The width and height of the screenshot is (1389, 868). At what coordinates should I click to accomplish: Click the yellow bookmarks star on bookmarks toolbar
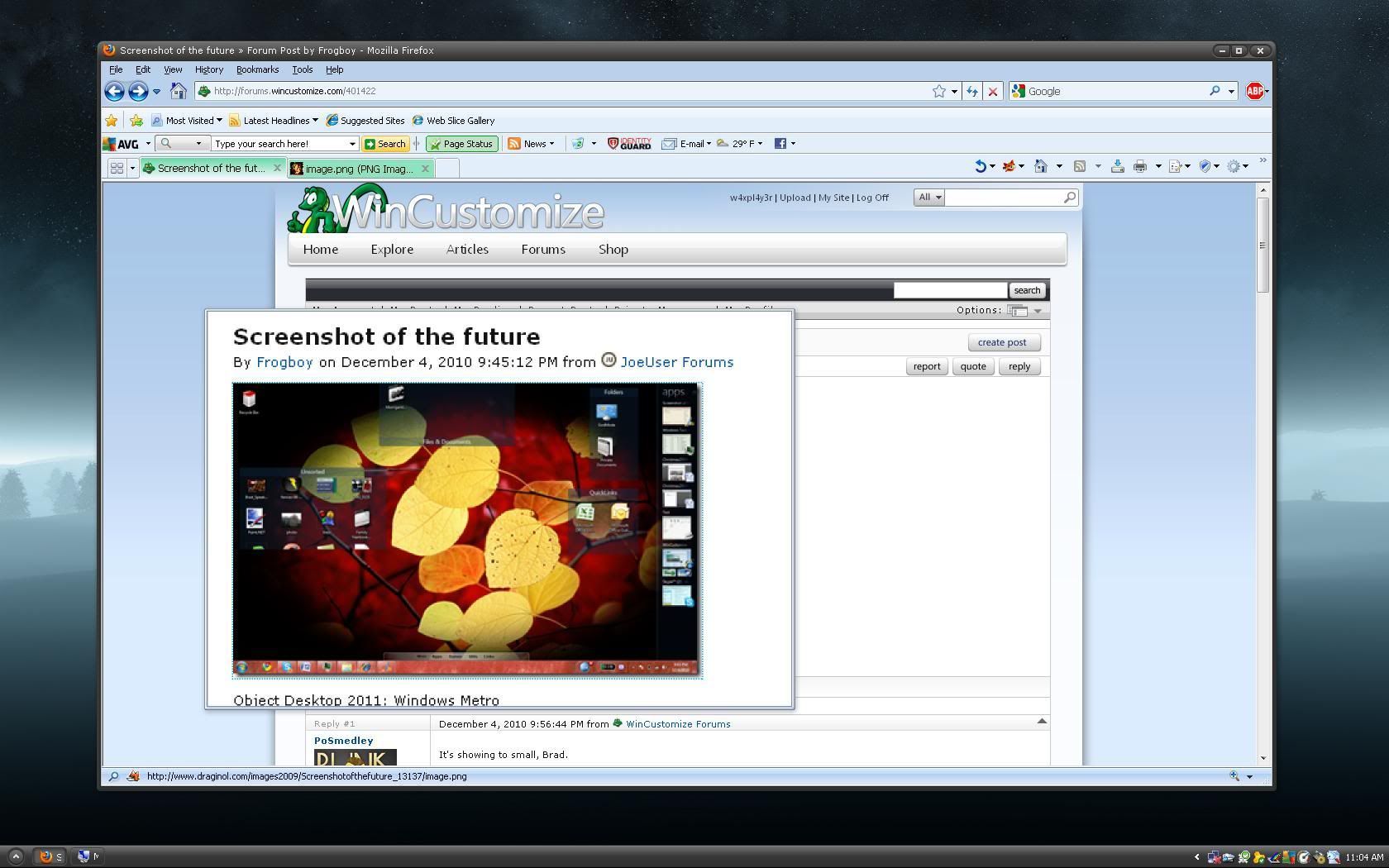(112, 121)
